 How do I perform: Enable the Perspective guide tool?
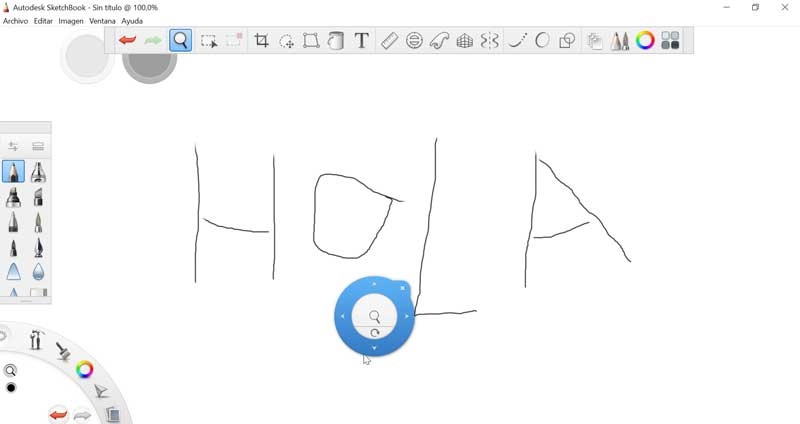tap(464, 41)
